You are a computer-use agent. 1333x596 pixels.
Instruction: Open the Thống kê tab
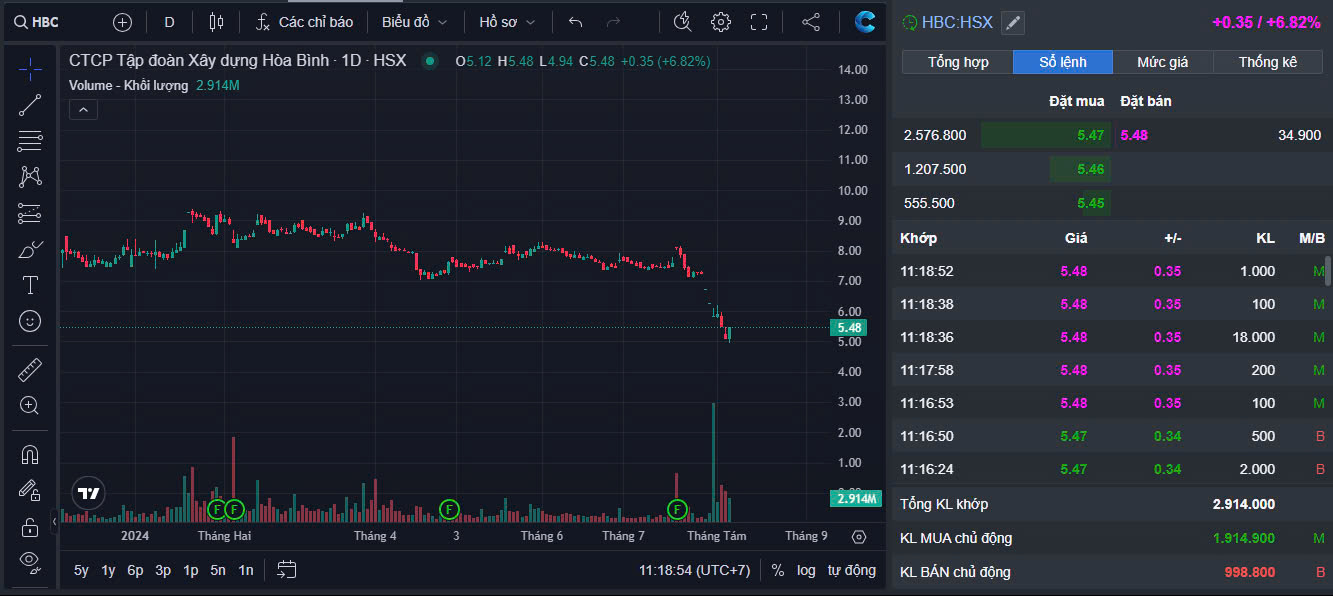(1267, 62)
